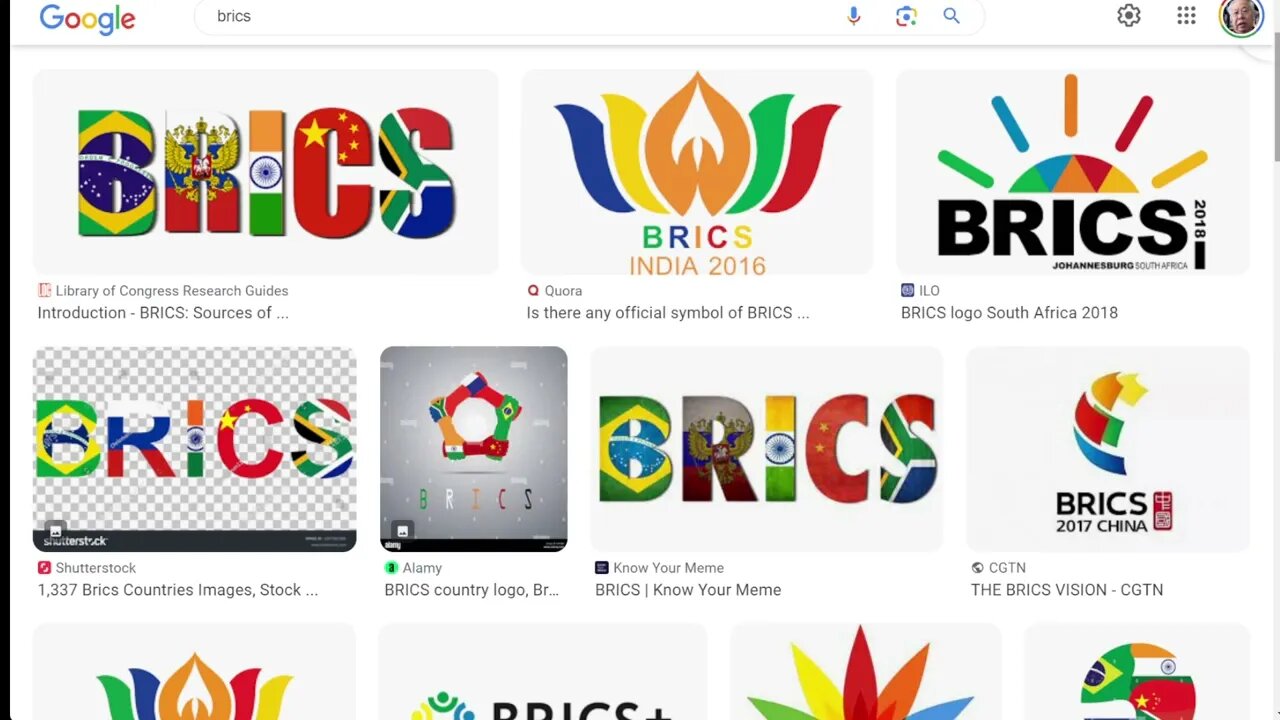Open 'Introduction - BRICS: Sources of ...' link
The image size is (1280, 720).
[x=163, y=313]
